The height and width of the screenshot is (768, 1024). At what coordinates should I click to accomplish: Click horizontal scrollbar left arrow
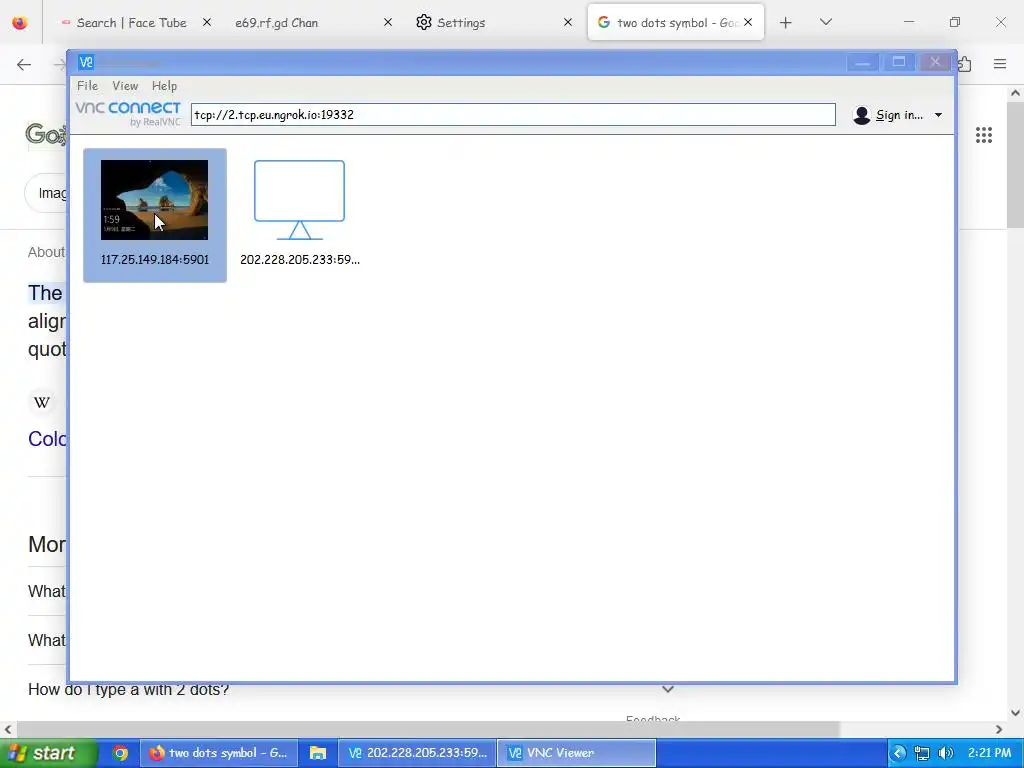click(x=8, y=729)
